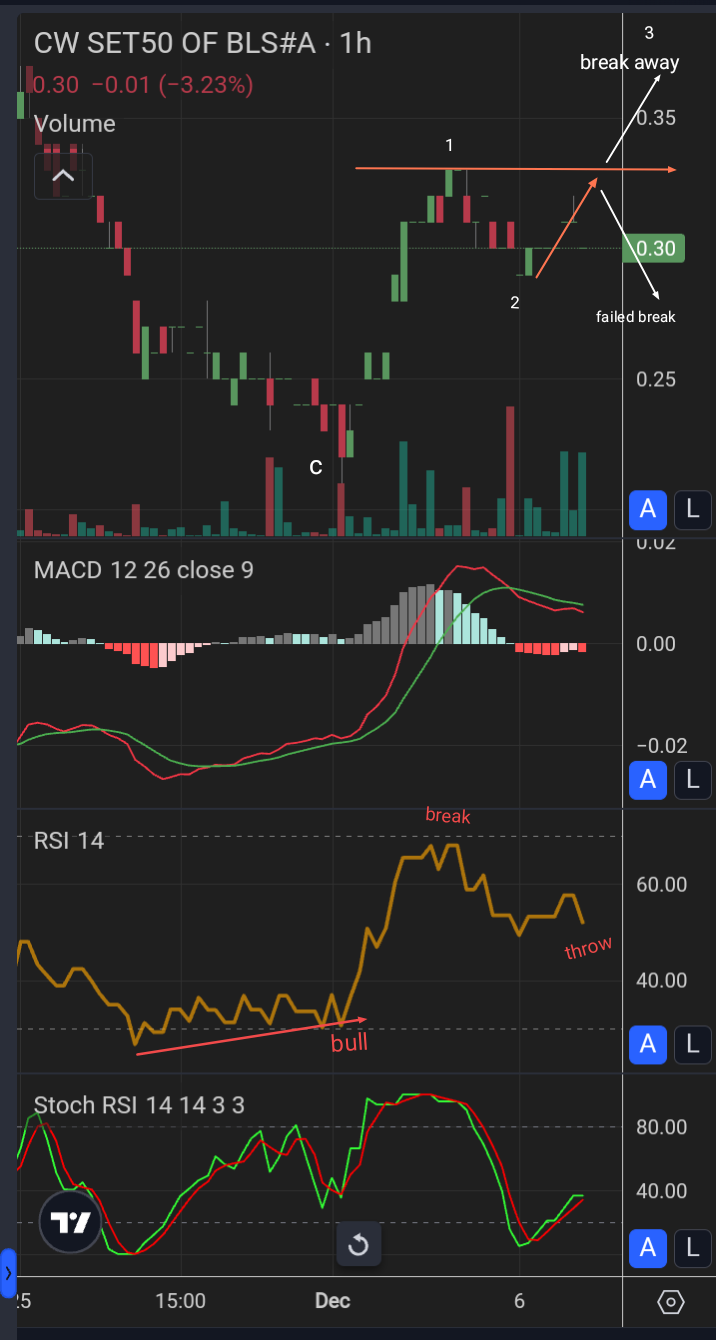Click the -0.02 MACD axis label
The image size is (716, 1340).
(660, 746)
